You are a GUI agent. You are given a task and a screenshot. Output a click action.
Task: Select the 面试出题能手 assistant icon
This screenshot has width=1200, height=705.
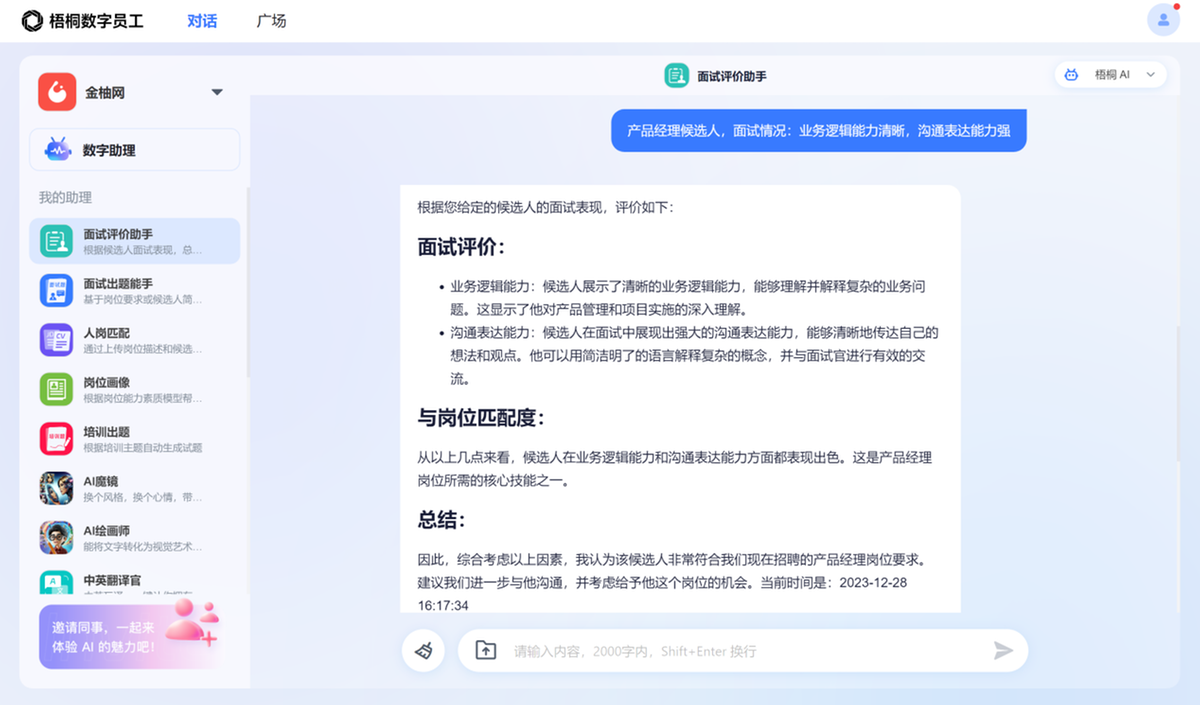click(x=56, y=291)
